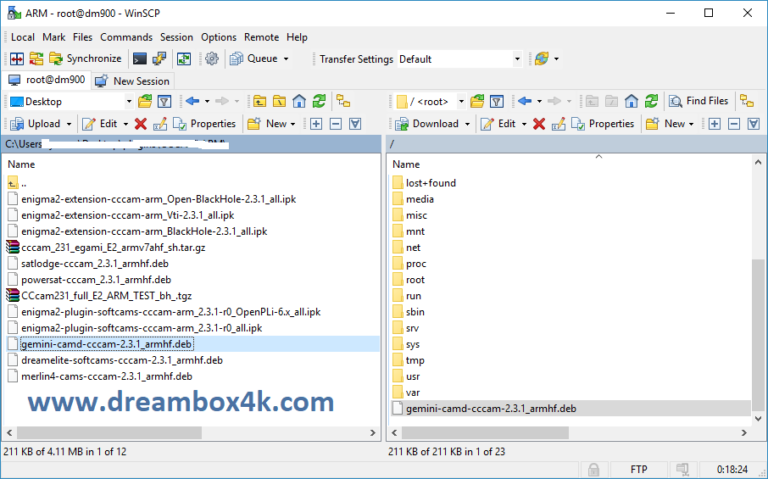Click the local Select Files plus icon
The width and height of the screenshot is (768, 479).
coord(316,124)
